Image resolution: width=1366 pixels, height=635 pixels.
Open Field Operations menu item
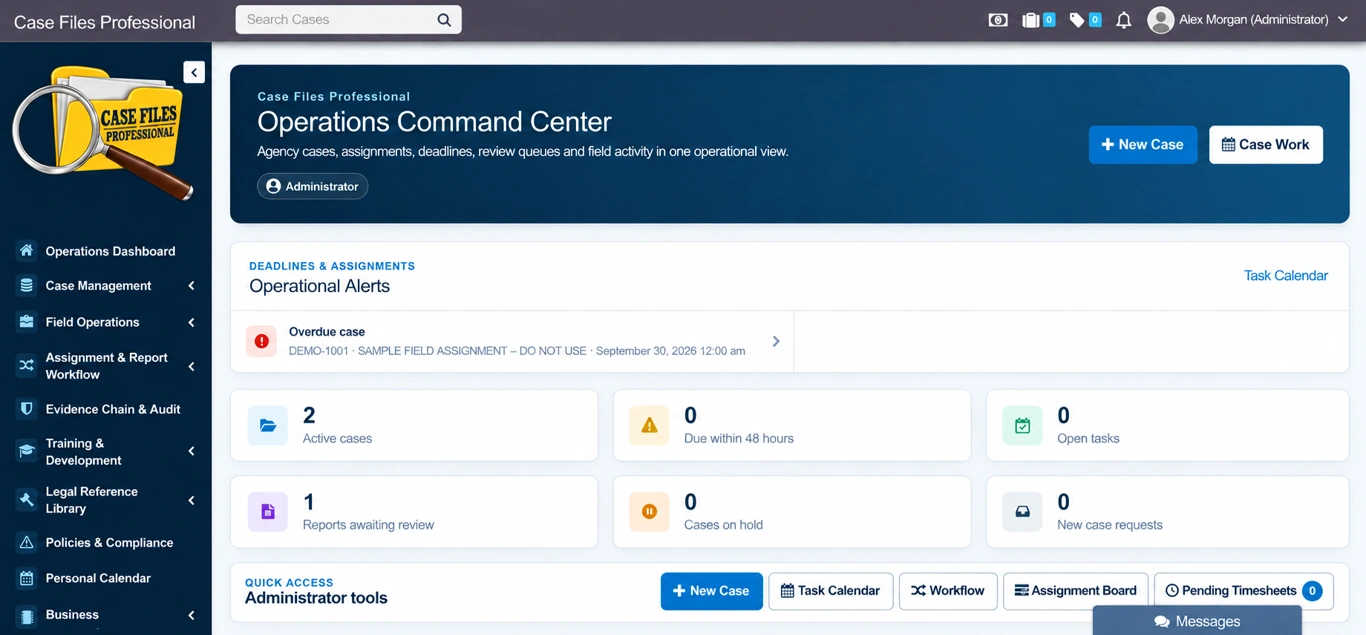click(x=105, y=322)
